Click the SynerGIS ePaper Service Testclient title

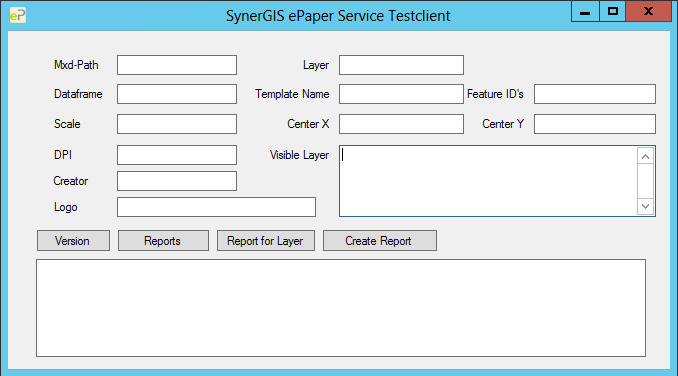point(338,16)
